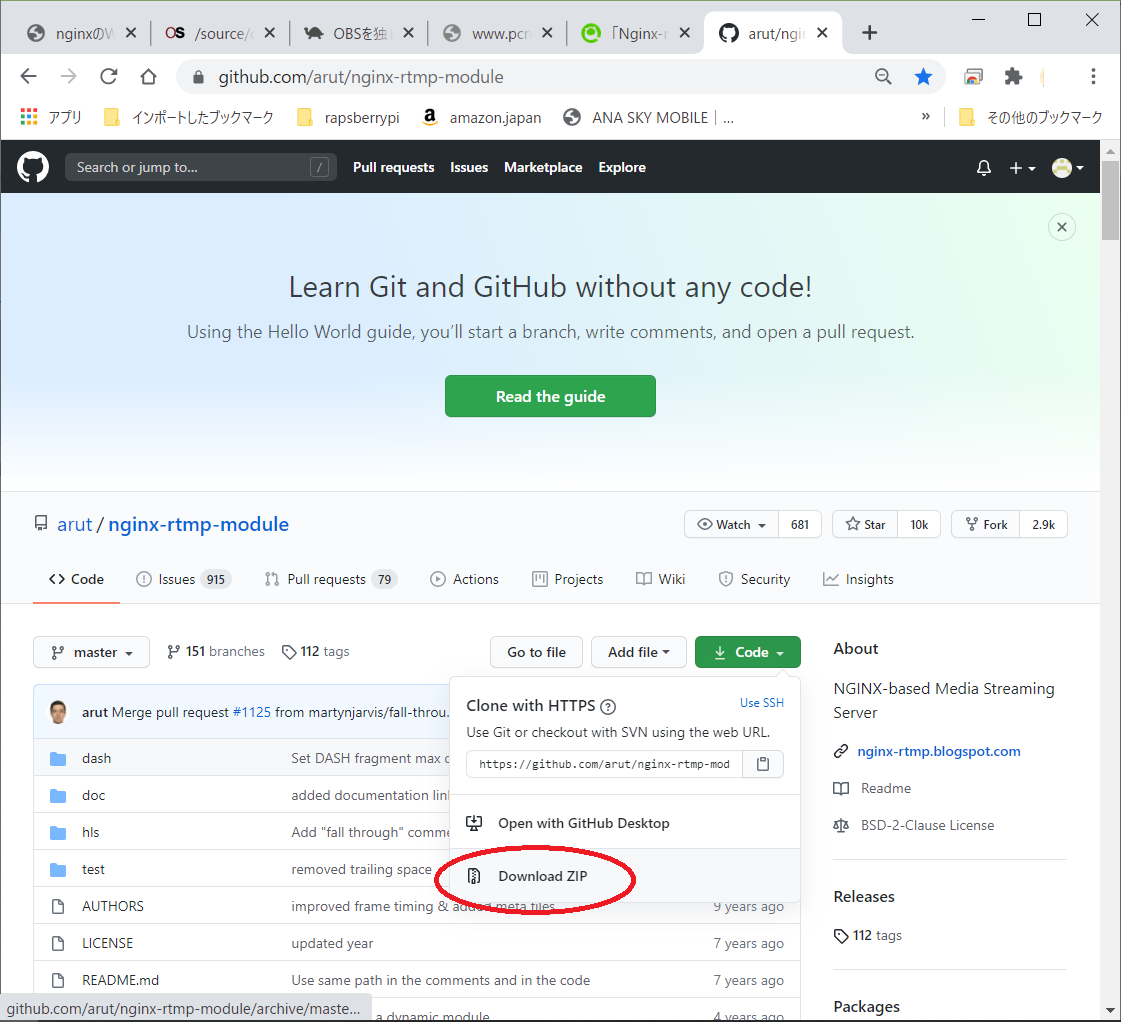Open the repository Pull requests tab

click(330, 579)
